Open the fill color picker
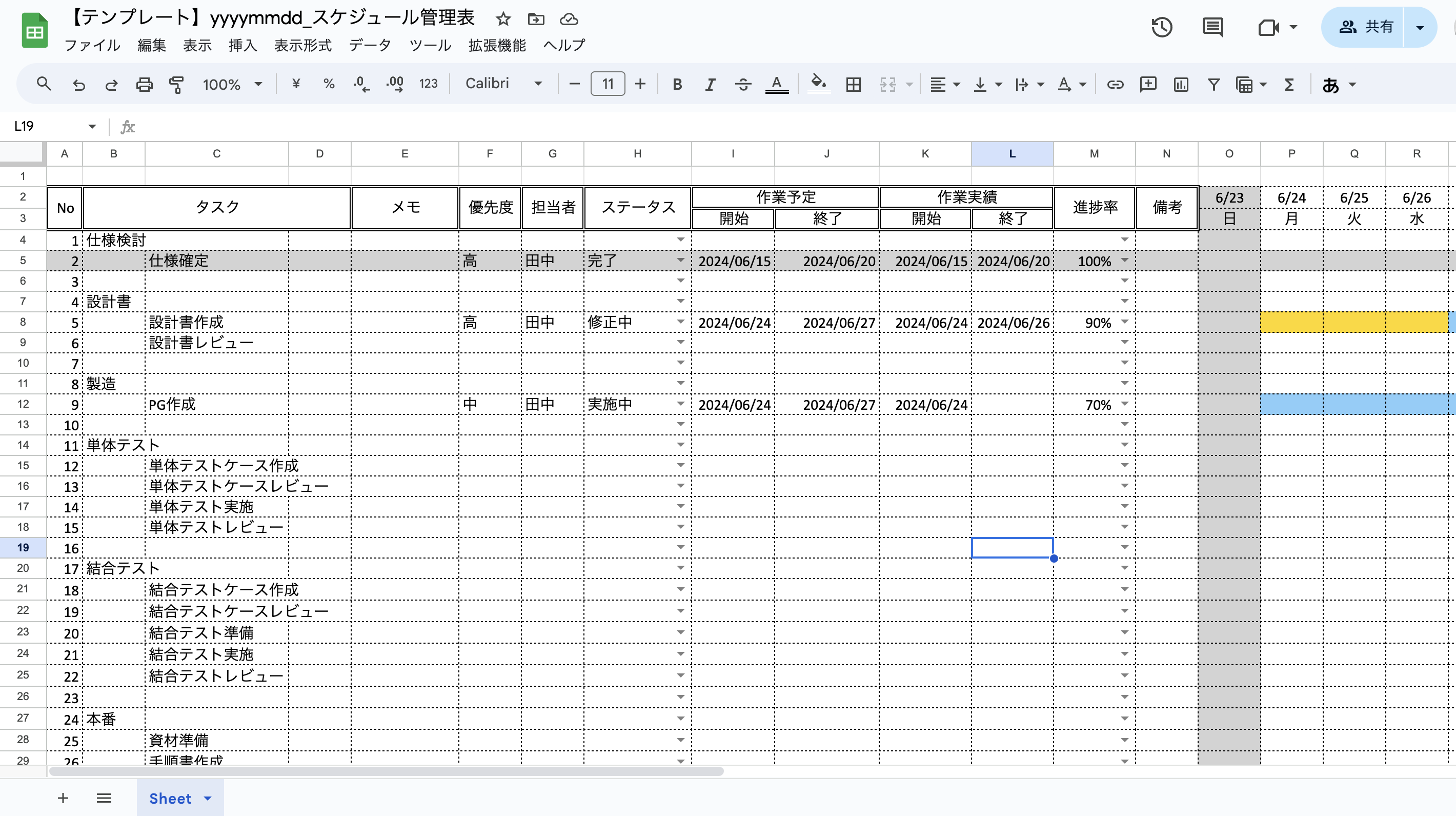Image resolution: width=1456 pixels, height=816 pixels. (819, 84)
